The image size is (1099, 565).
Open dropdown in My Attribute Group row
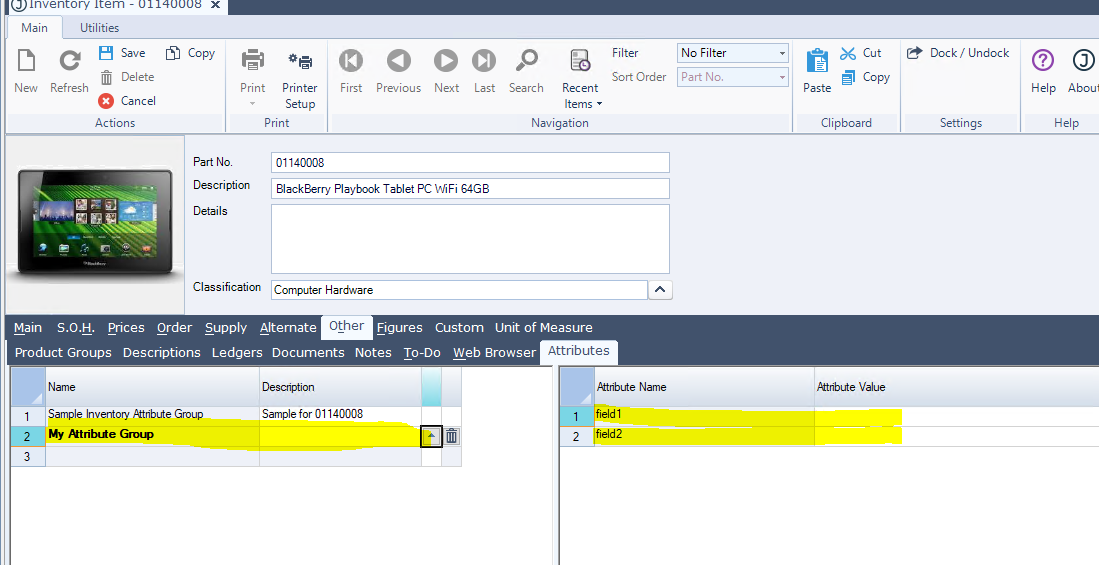[431, 436]
